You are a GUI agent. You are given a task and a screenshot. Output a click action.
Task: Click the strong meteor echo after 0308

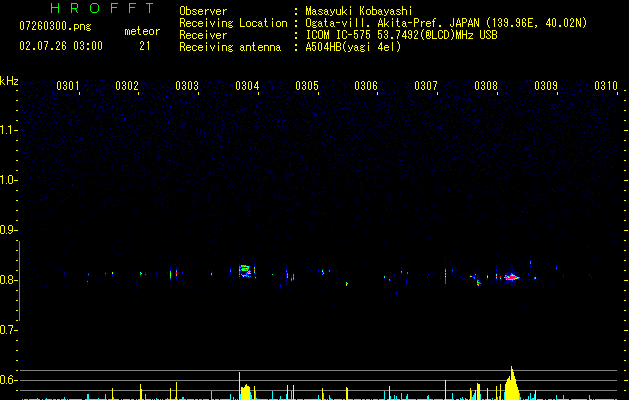click(511, 277)
